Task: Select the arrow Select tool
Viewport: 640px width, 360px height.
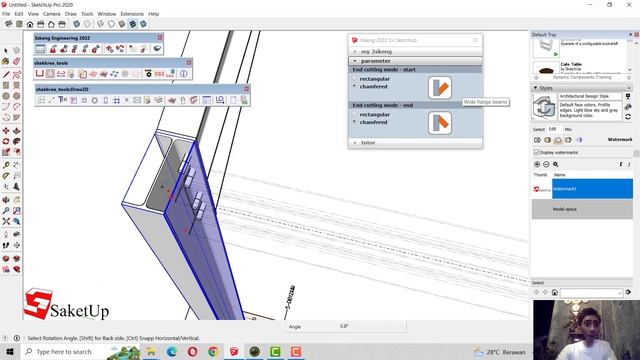Action: (x=6, y=51)
